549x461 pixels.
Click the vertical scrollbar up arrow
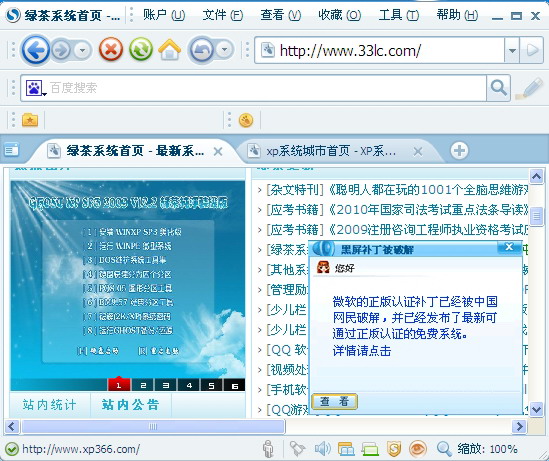(536, 176)
